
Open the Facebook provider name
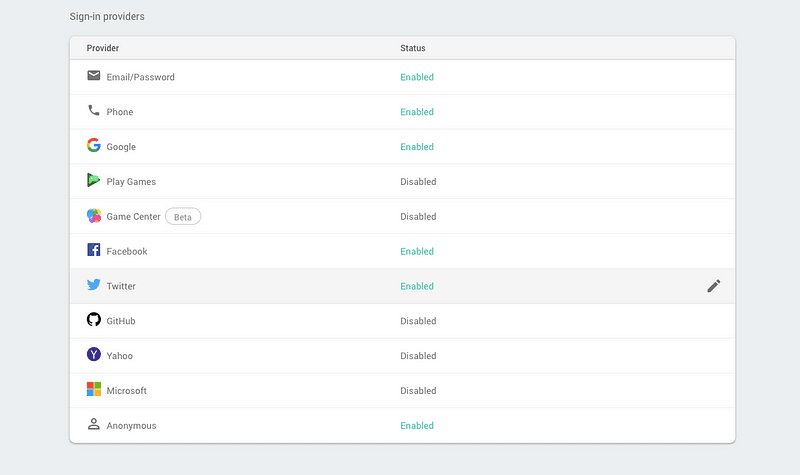pos(127,252)
